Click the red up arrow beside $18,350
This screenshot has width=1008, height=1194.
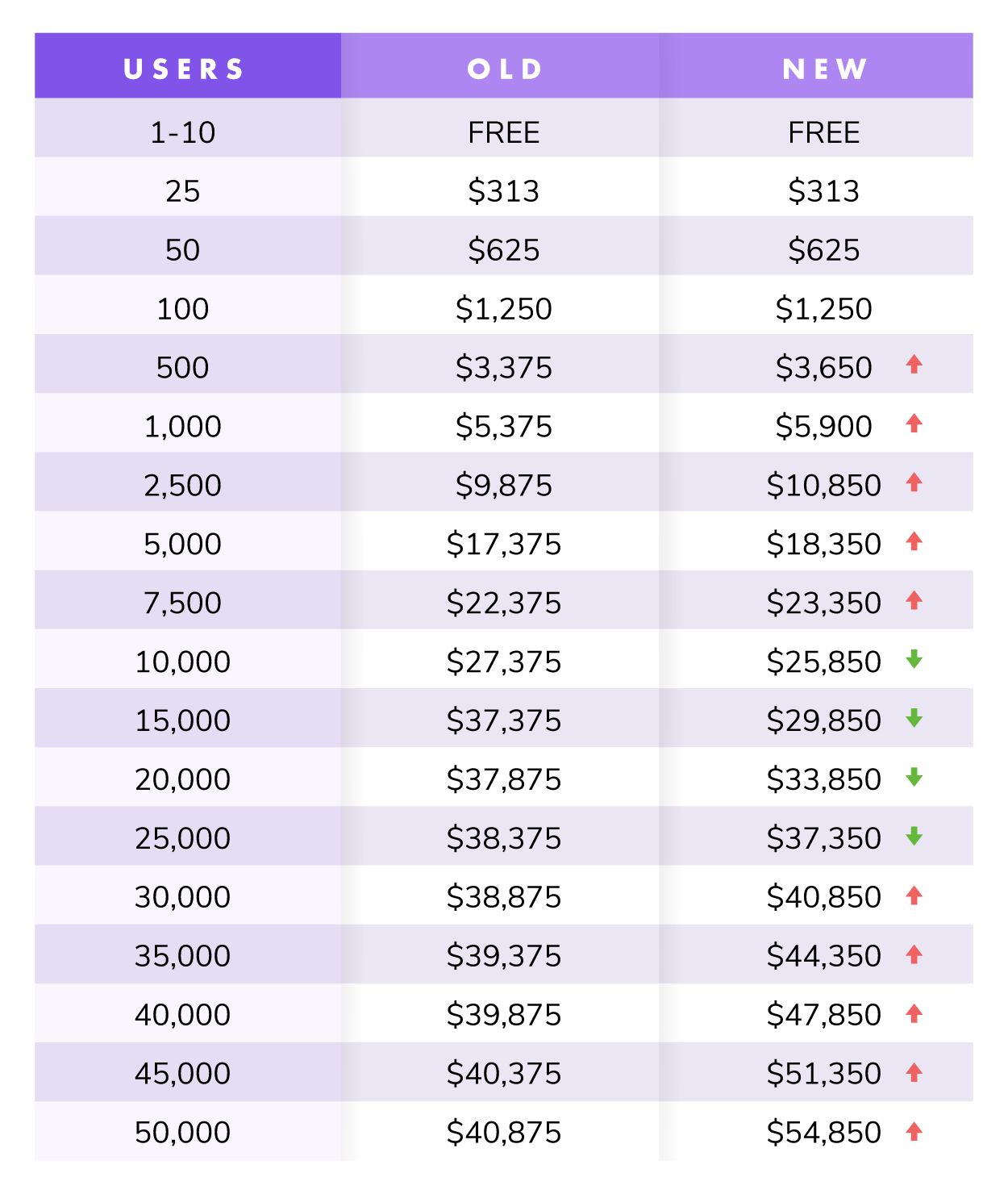[x=914, y=541]
